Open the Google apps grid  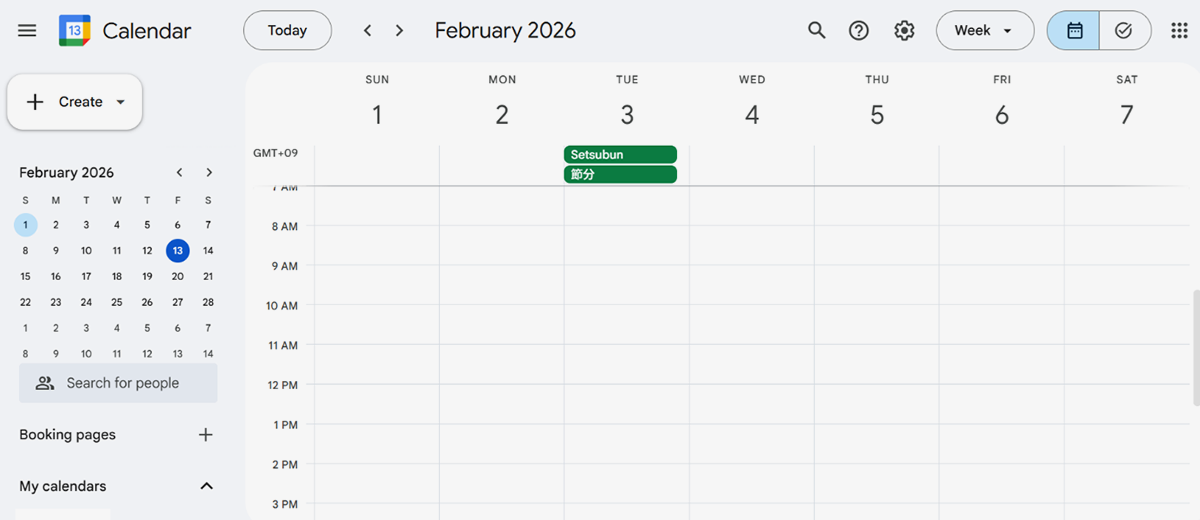[x=1179, y=30]
